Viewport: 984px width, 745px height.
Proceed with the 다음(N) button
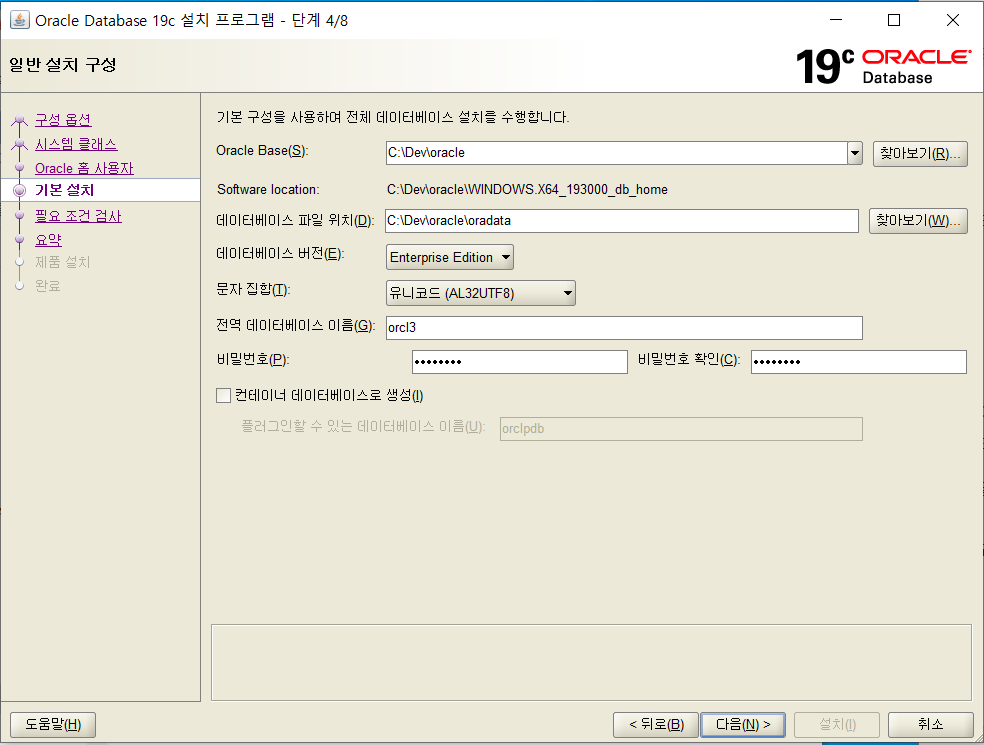(x=743, y=725)
